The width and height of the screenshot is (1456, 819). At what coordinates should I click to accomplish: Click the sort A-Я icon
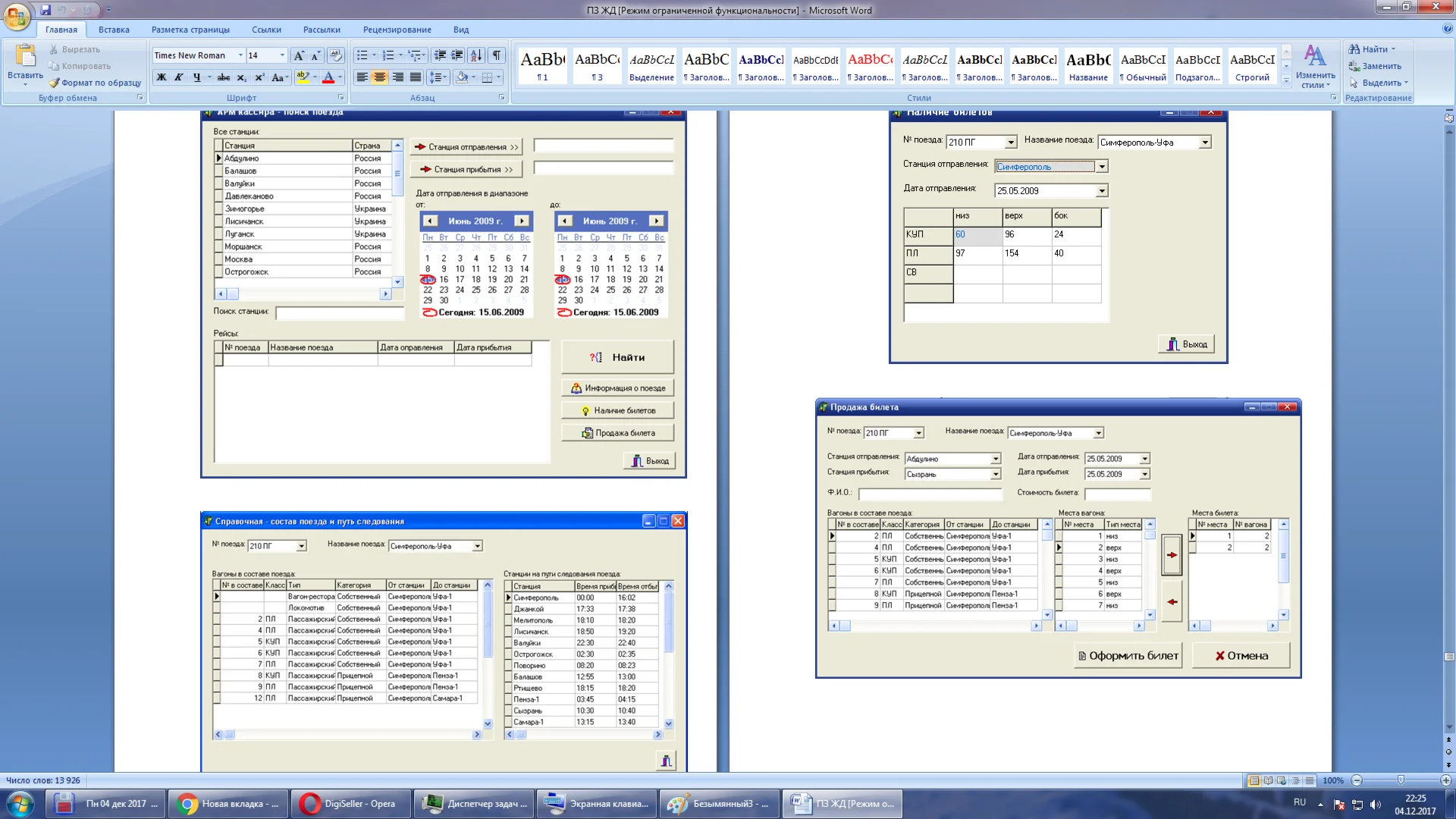tap(476, 55)
